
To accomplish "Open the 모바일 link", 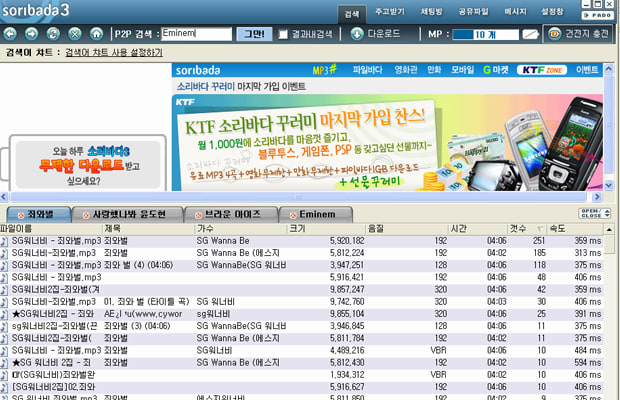I will (x=463, y=70).
